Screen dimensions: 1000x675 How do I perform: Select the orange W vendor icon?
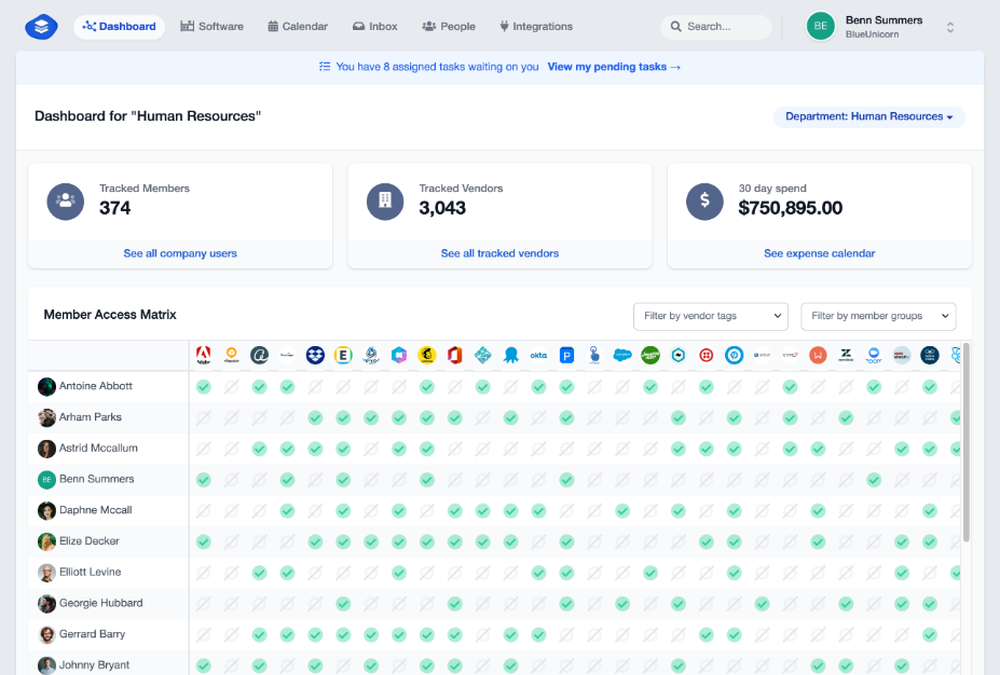(x=818, y=355)
